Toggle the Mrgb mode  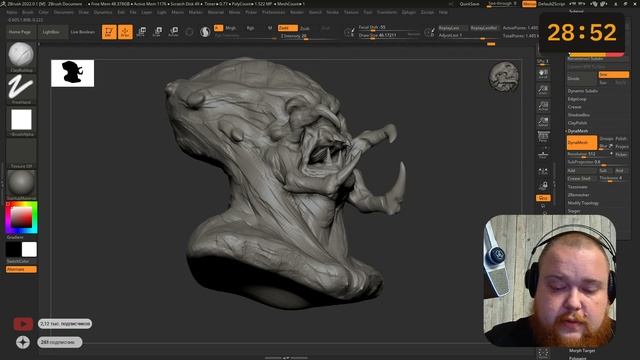pyautogui.click(x=231, y=28)
